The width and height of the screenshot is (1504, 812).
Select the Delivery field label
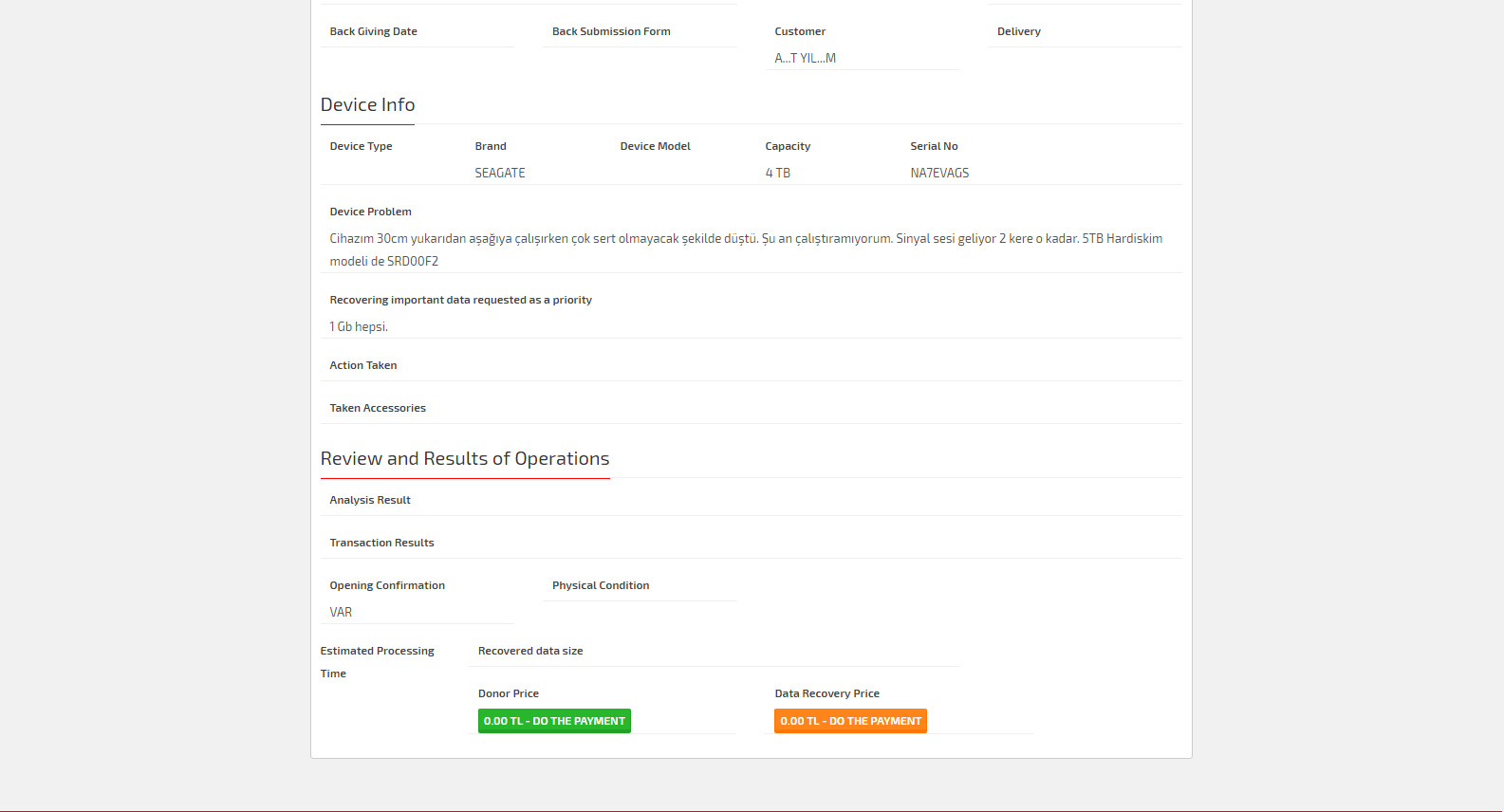tap(1018, 31)
